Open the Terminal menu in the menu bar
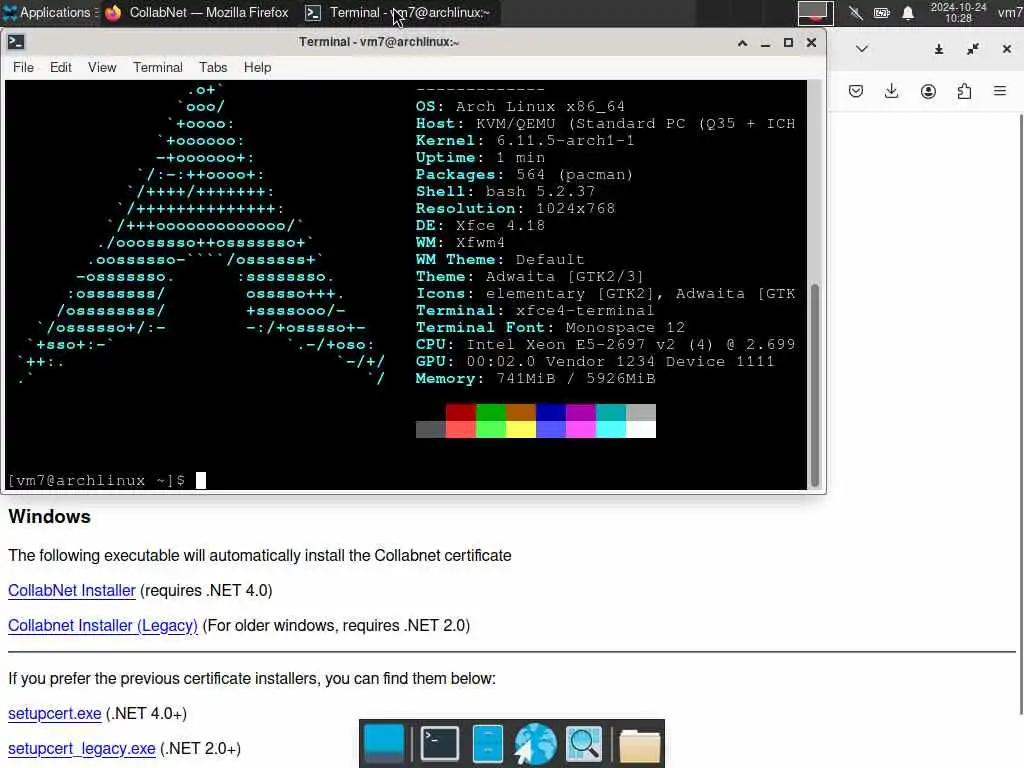Viewport: 1024px width, 768px height. click(x=158, y=67)
